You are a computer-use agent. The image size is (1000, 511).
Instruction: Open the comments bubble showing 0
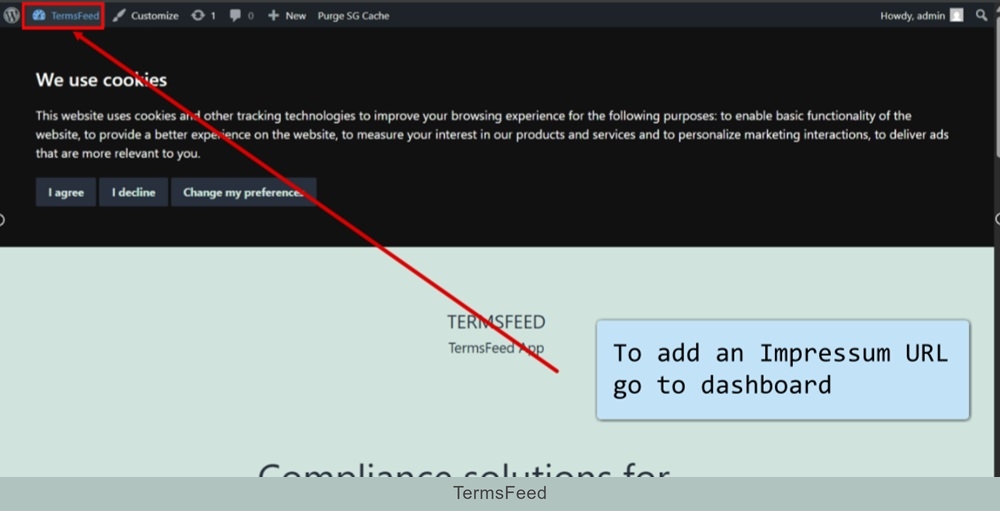[x=241, y=15]
